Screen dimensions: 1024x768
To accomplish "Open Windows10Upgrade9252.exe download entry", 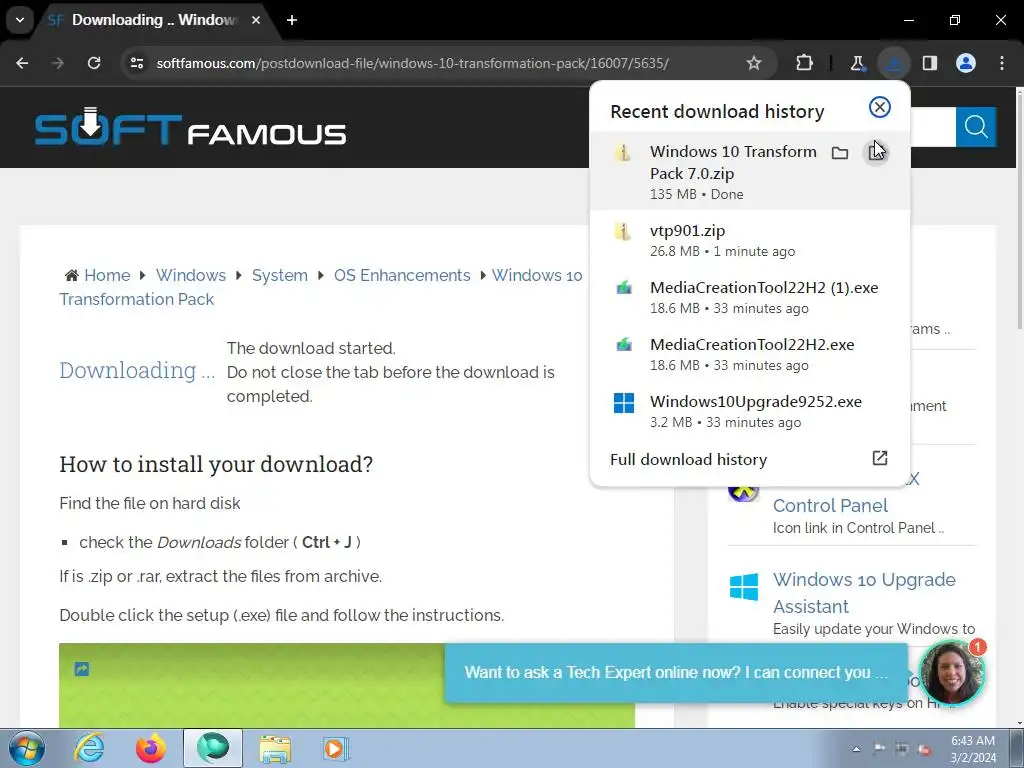I will tap(750, 411).
